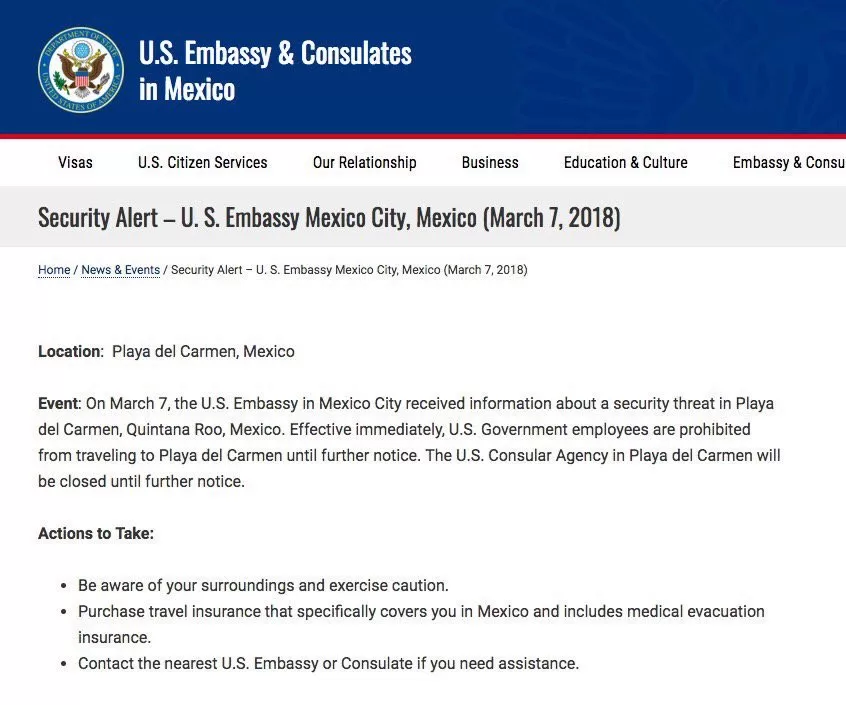Click 'in Mexico' header subtitle text
Image resolution: width=846 pixels, height=705 pixels.
tap(187, 89)
